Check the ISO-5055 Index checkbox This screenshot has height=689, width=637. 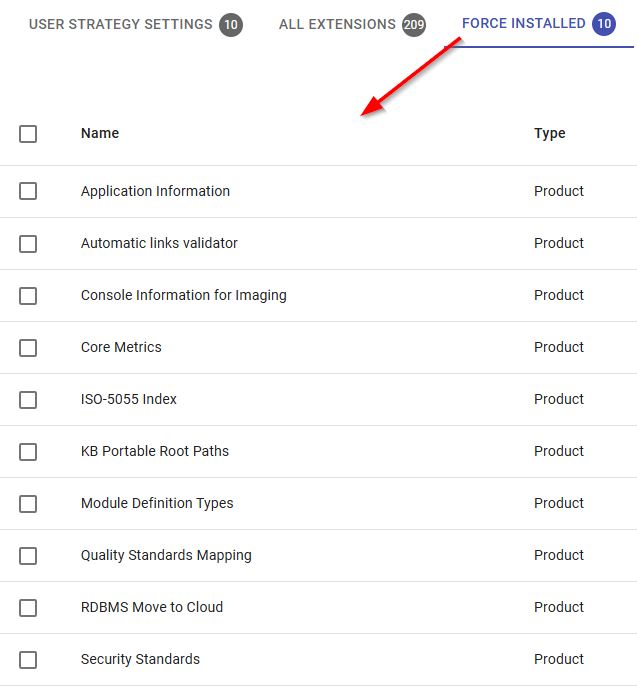[x=28, y=399]
